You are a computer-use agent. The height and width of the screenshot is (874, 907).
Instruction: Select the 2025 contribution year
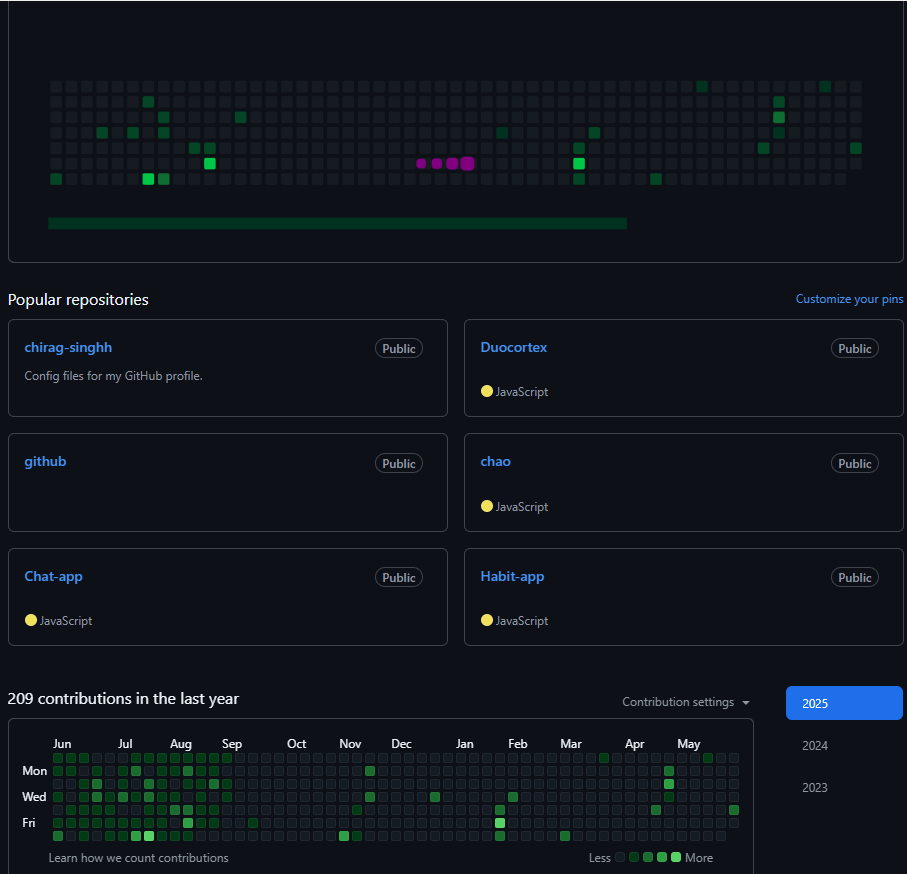pos(844,703)
